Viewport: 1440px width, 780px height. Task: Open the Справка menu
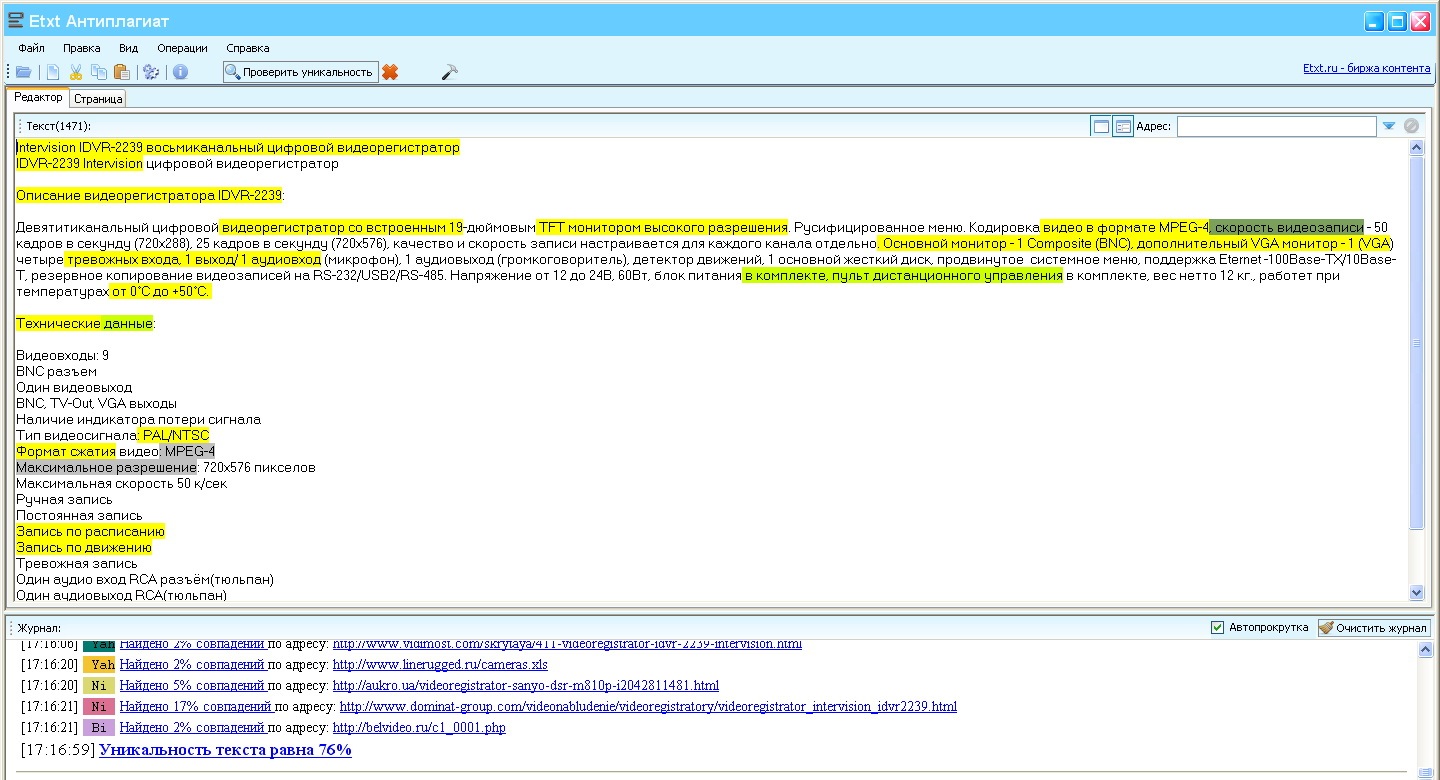click(248, 48)
